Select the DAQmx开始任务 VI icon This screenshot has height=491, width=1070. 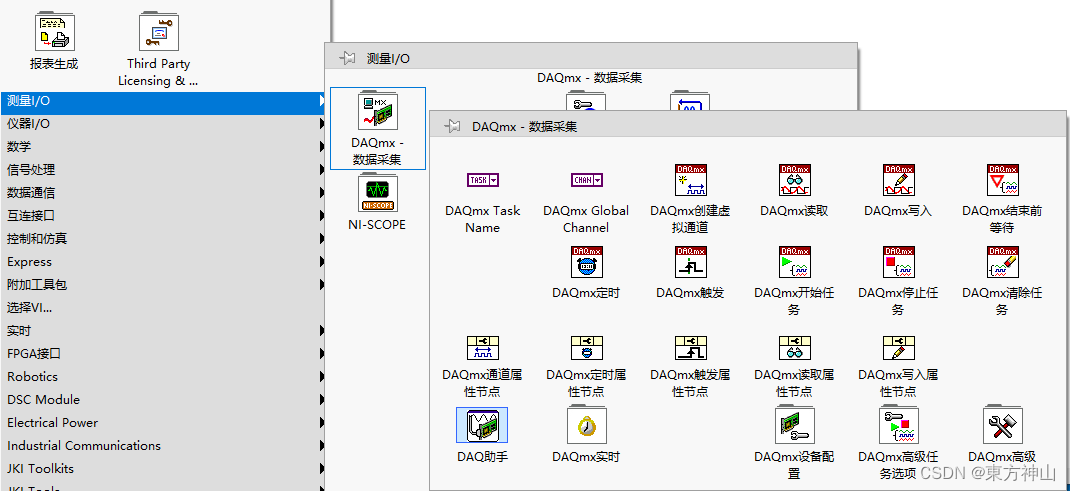794,263
